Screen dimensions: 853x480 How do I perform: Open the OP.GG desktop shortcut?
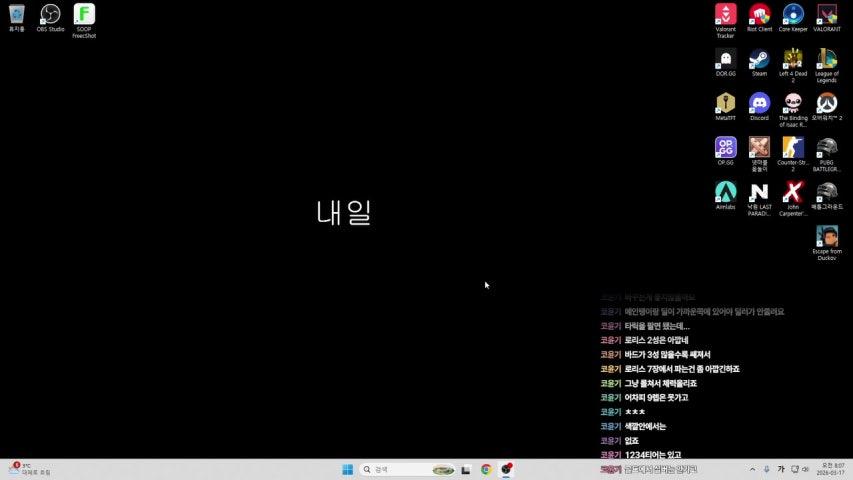(726, 147)
